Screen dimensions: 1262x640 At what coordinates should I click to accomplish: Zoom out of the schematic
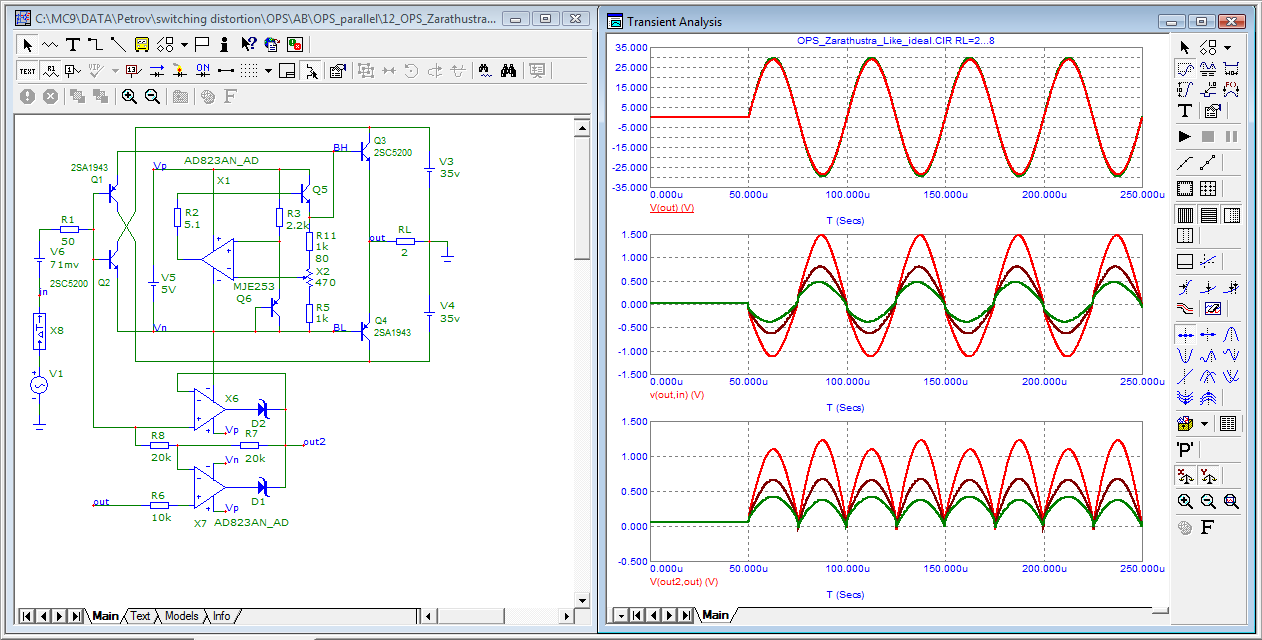click(152, 96)
